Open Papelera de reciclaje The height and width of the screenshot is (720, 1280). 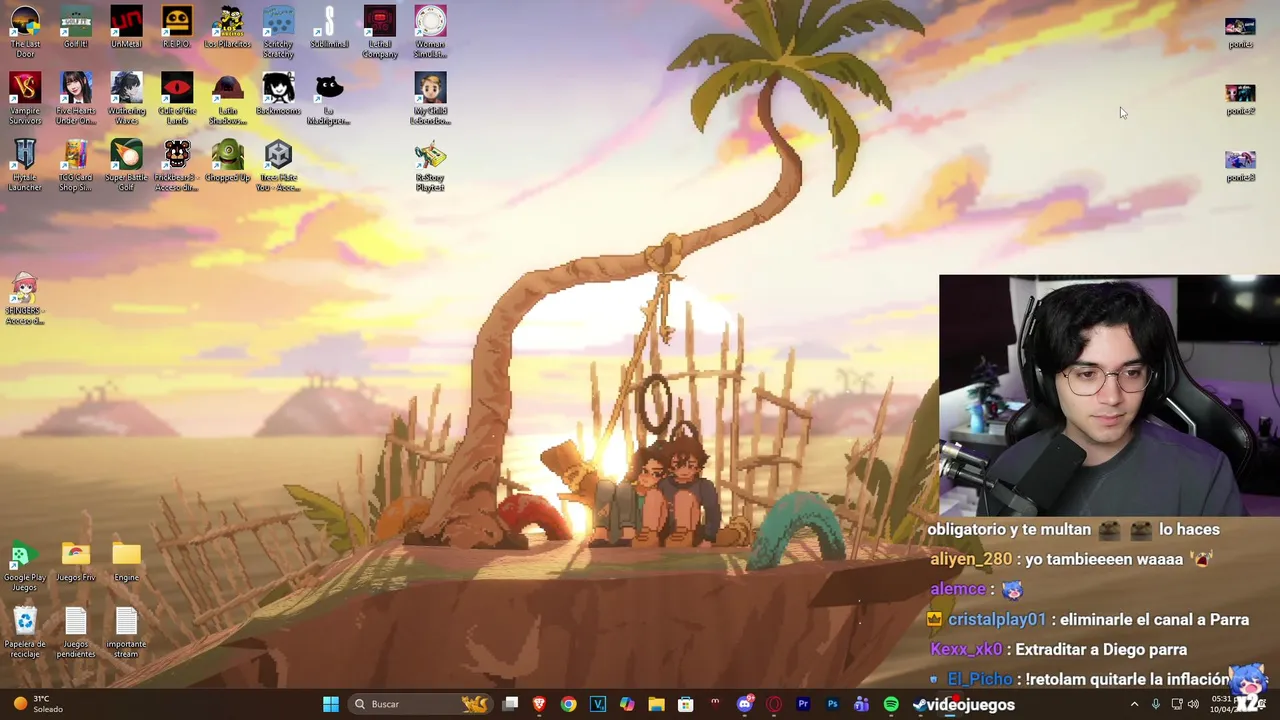click(x=25, y=633)
